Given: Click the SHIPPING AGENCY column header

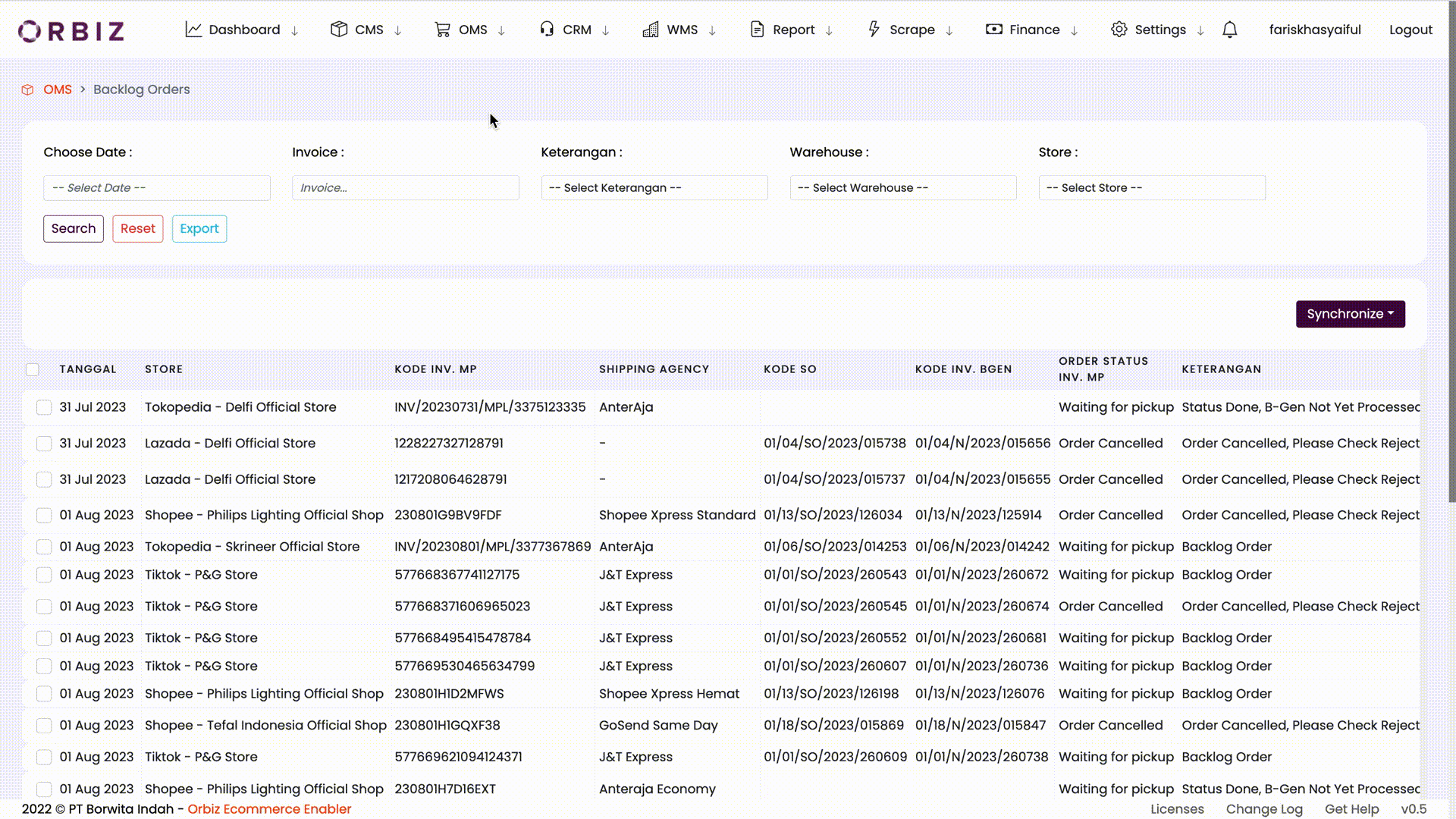Looking at the screenshot, I should click(654, 369).
